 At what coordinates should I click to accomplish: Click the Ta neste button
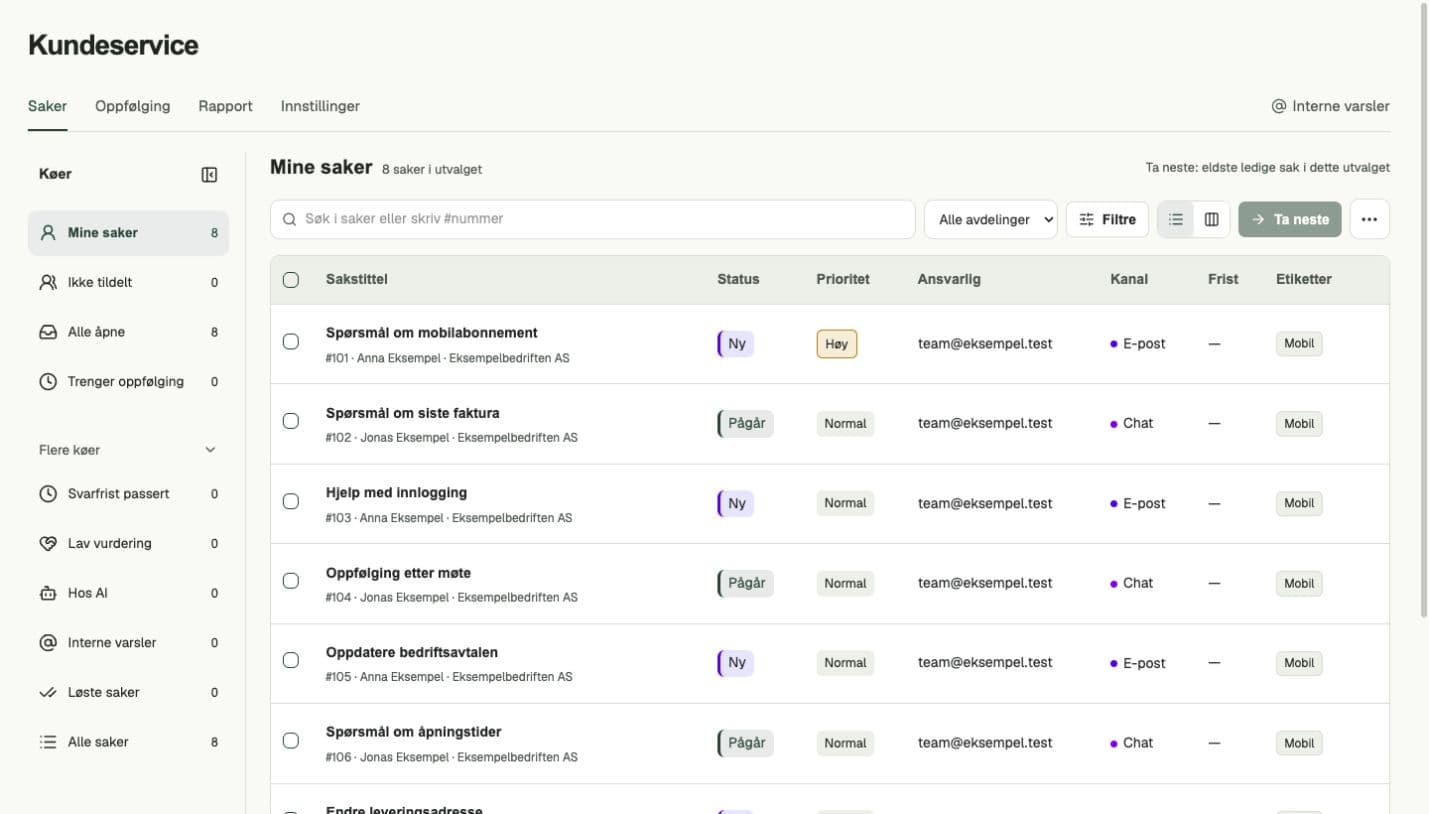point(1290,219)
